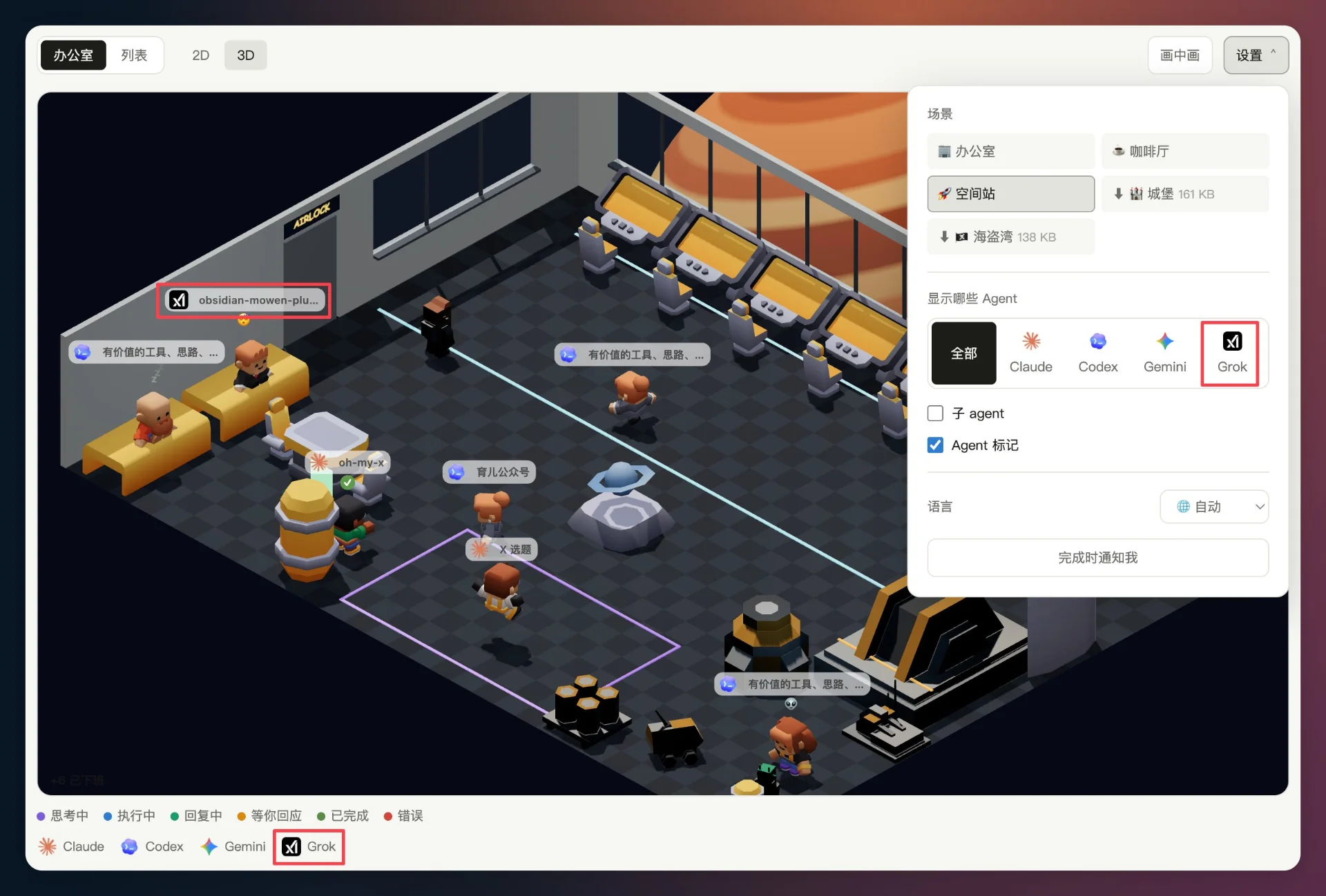Uncheck the Agent 标记 checkbox
This screenshot has height=896, width=1326.
pyautogui.click(x=935, y=445)
